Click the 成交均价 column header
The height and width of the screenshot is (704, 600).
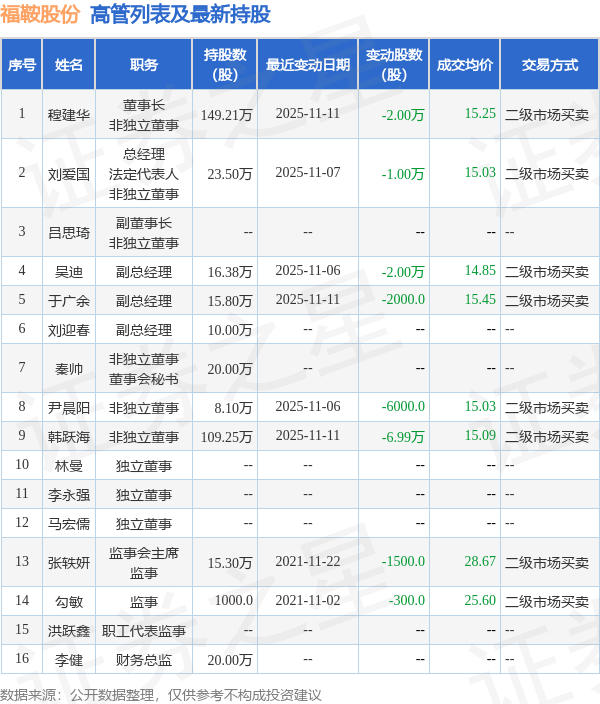(465, 65)
